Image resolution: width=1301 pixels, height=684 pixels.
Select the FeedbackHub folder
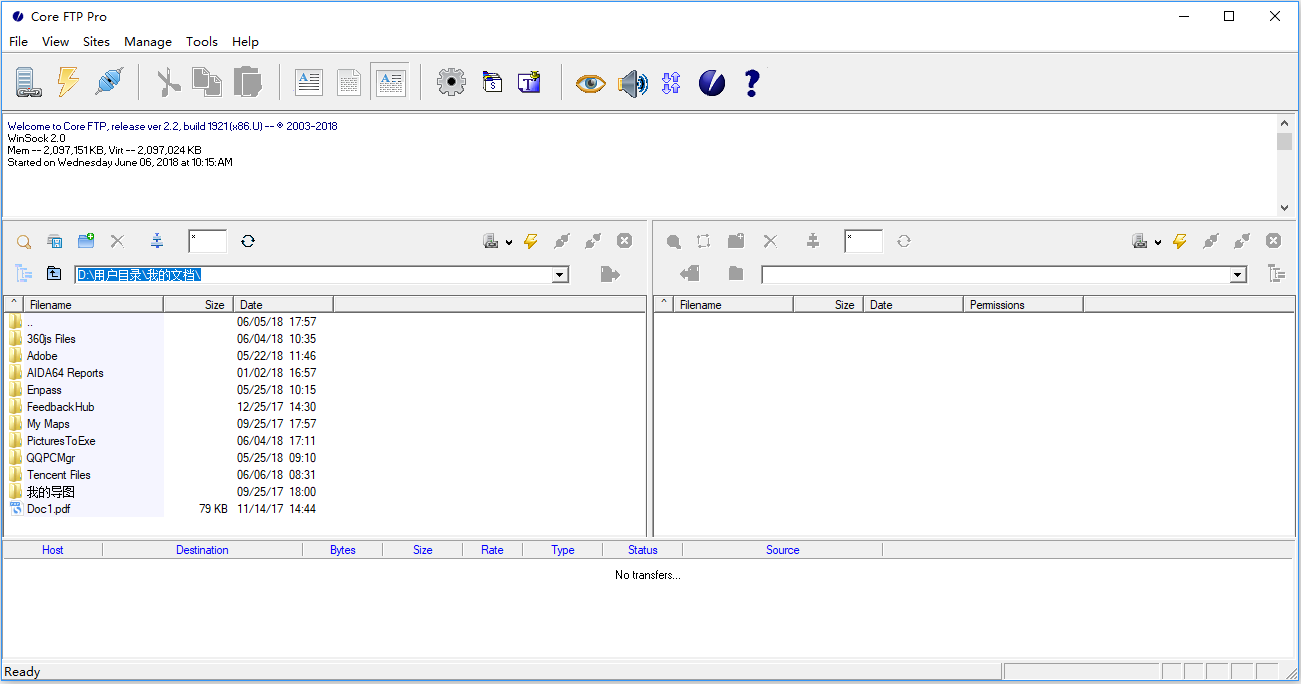click(60, 407)
